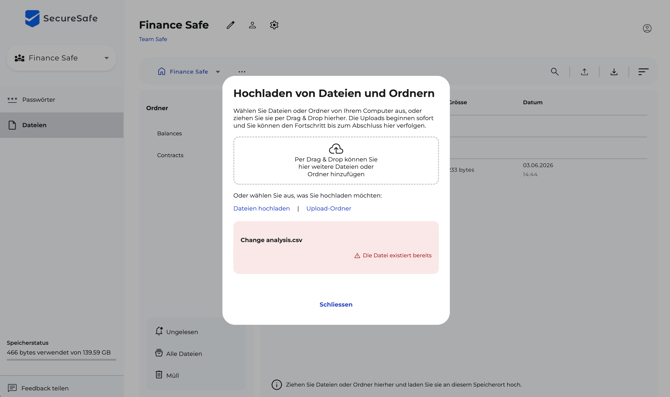Click the download arrow icon in toolbar
Screen dimensions: 670x397
(x=614, y=72)
